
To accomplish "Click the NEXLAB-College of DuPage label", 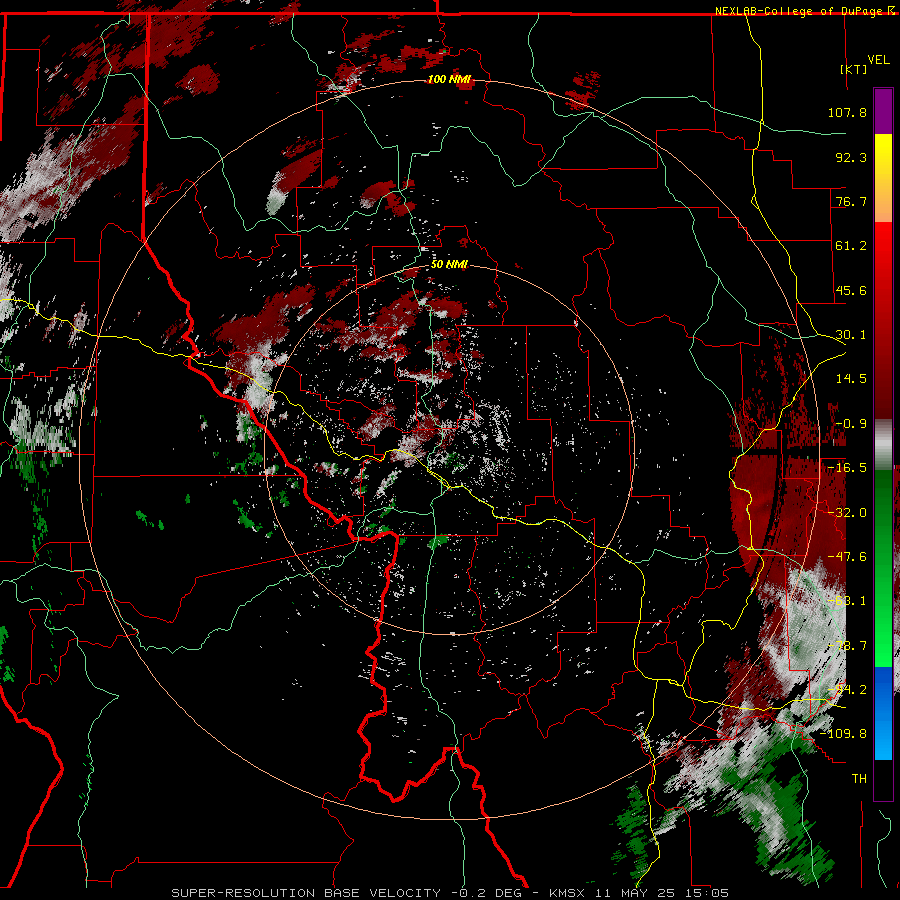I will pos(804,11).
